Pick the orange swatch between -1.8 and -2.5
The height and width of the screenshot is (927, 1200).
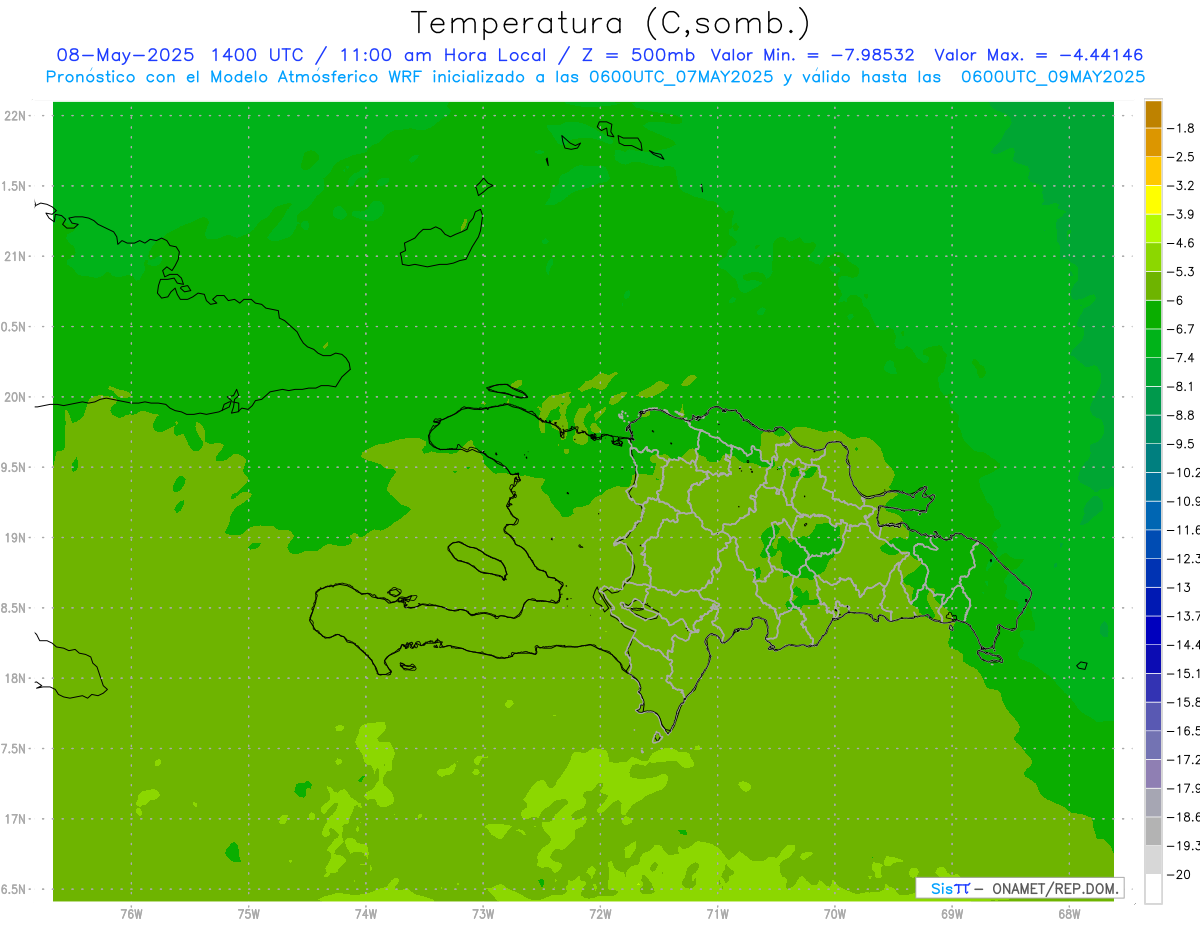pos(1153,143)
